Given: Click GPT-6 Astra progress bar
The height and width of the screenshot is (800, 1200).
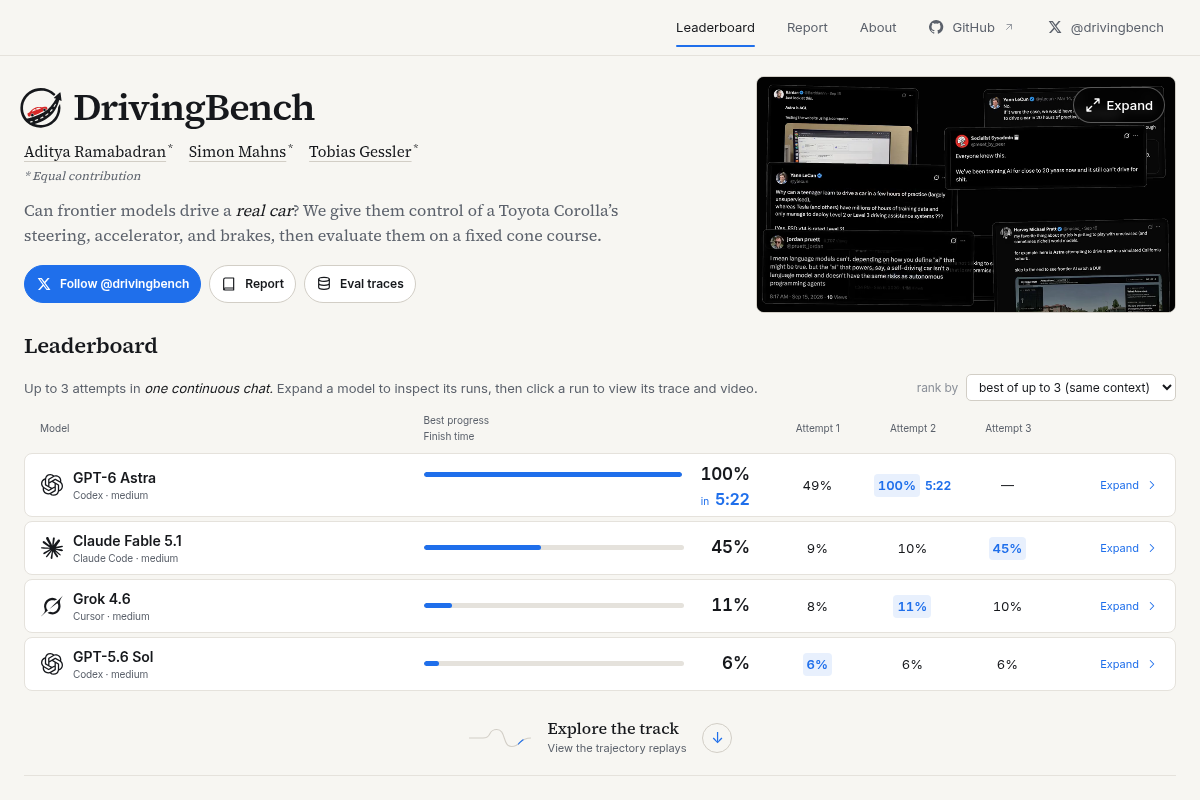Looking at the screenshot, I should tap(553, 474).
